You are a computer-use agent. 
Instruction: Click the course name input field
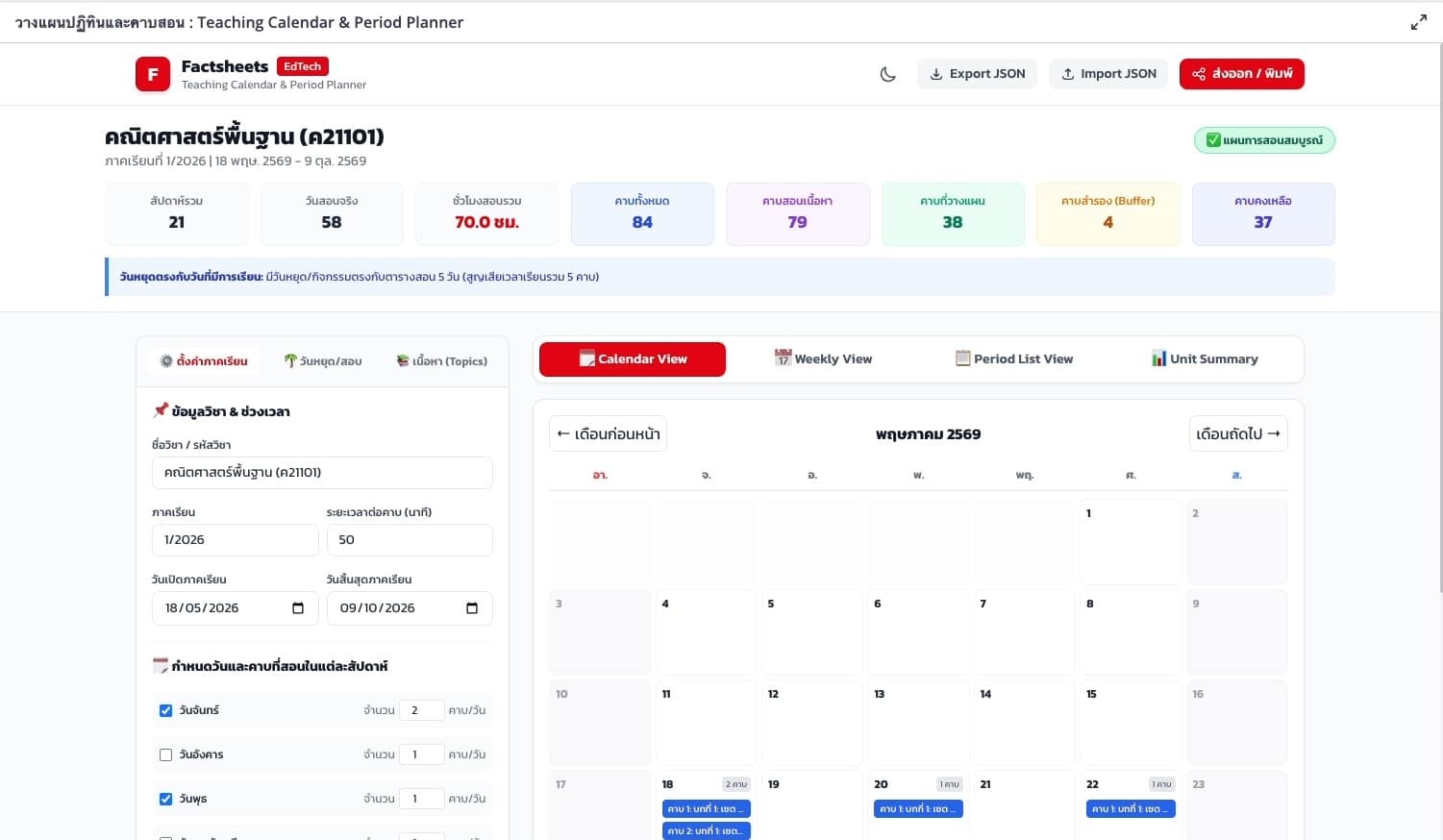click(x=322, y=473)
